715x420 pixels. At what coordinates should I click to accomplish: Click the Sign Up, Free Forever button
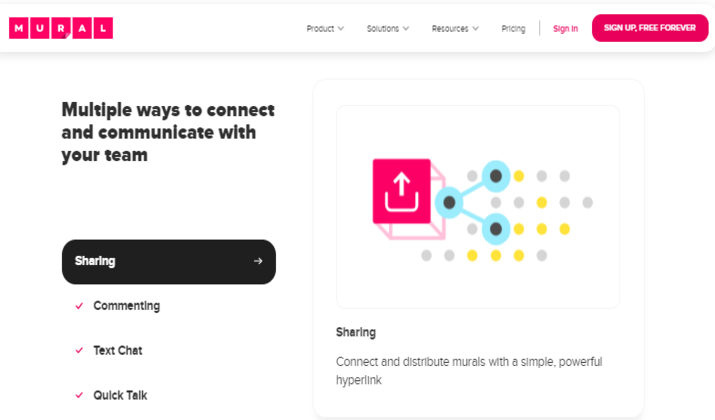click(x=650, y=28)
